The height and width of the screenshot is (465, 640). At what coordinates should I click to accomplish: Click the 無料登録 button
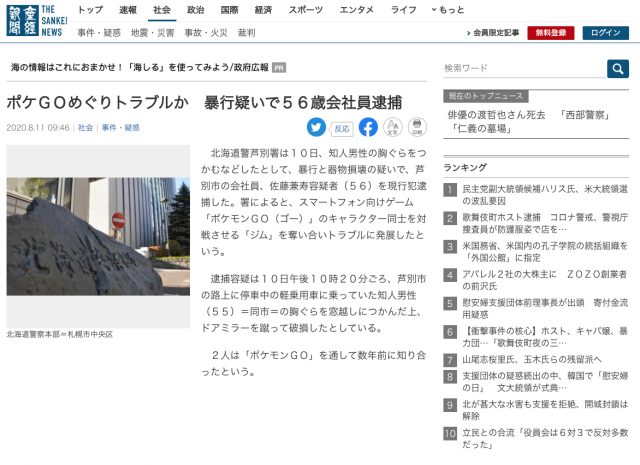pyautogui.click(x=551, y=32)
